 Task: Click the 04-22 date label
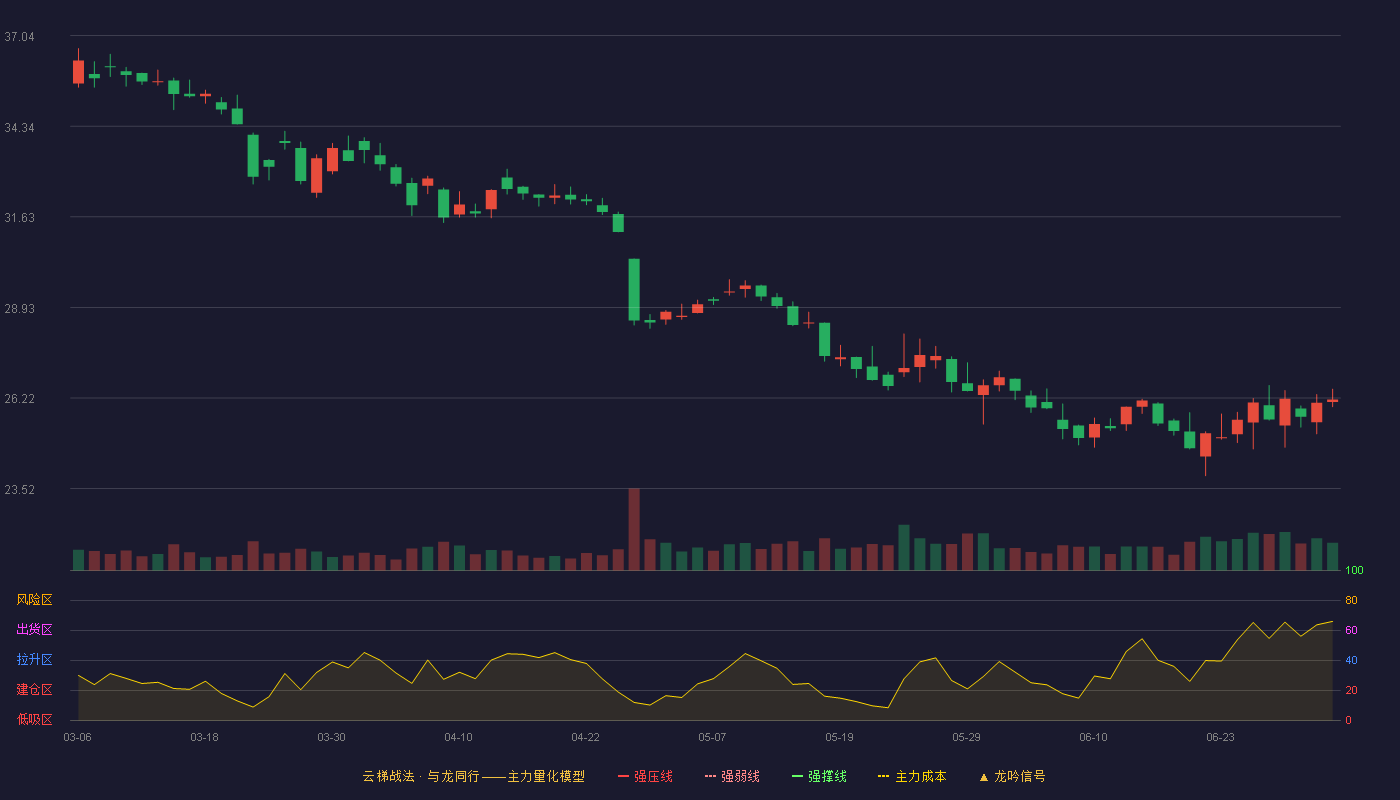pyautogui.click(x=585, y=737)
